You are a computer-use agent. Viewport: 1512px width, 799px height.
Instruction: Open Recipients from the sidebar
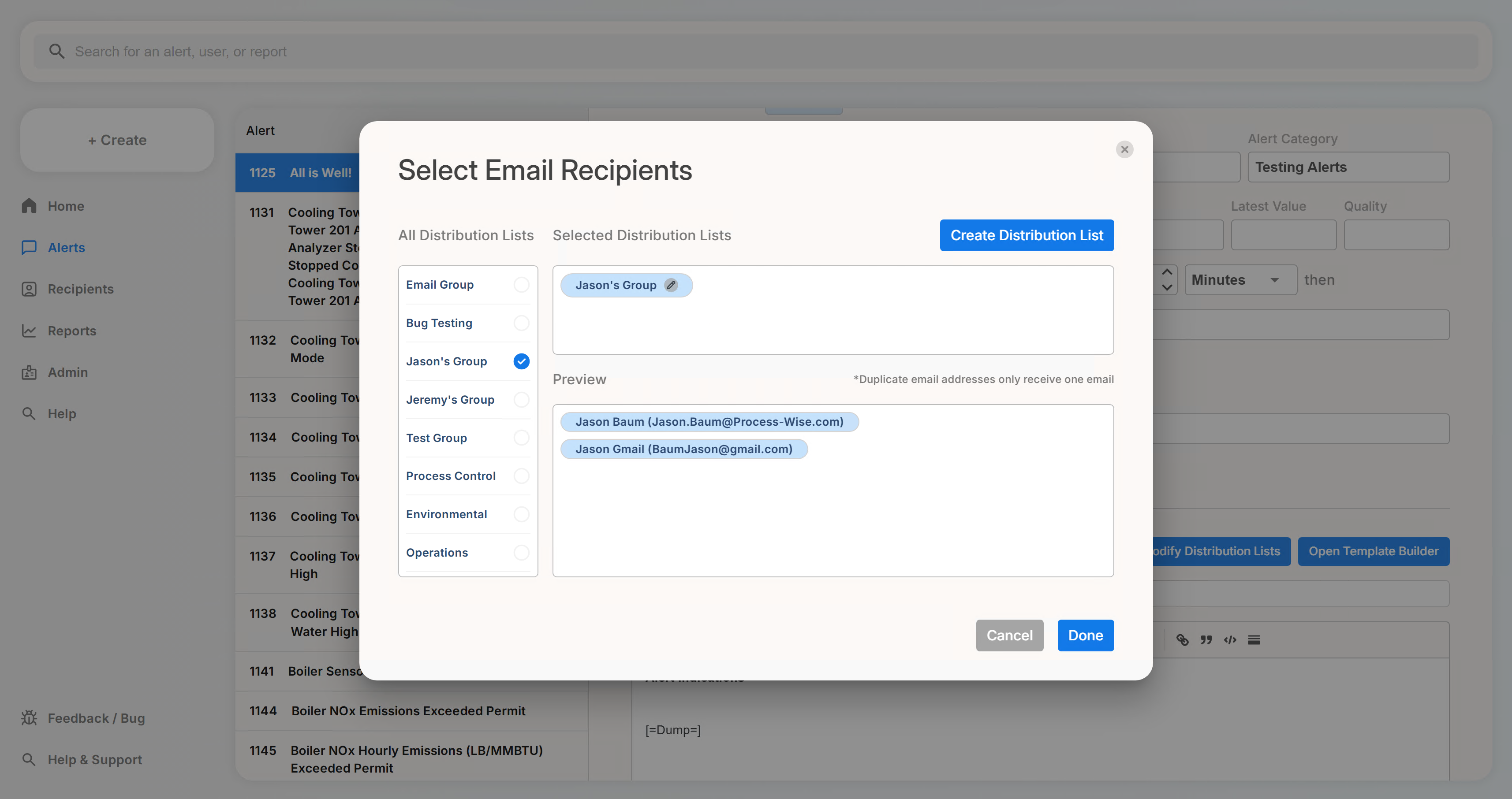[80, 289]
